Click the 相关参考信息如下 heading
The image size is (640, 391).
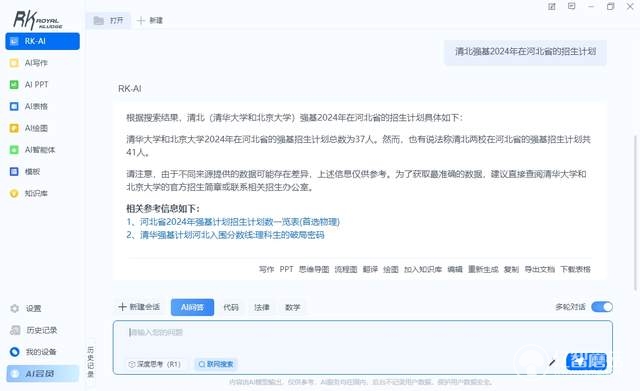(163, 209)
